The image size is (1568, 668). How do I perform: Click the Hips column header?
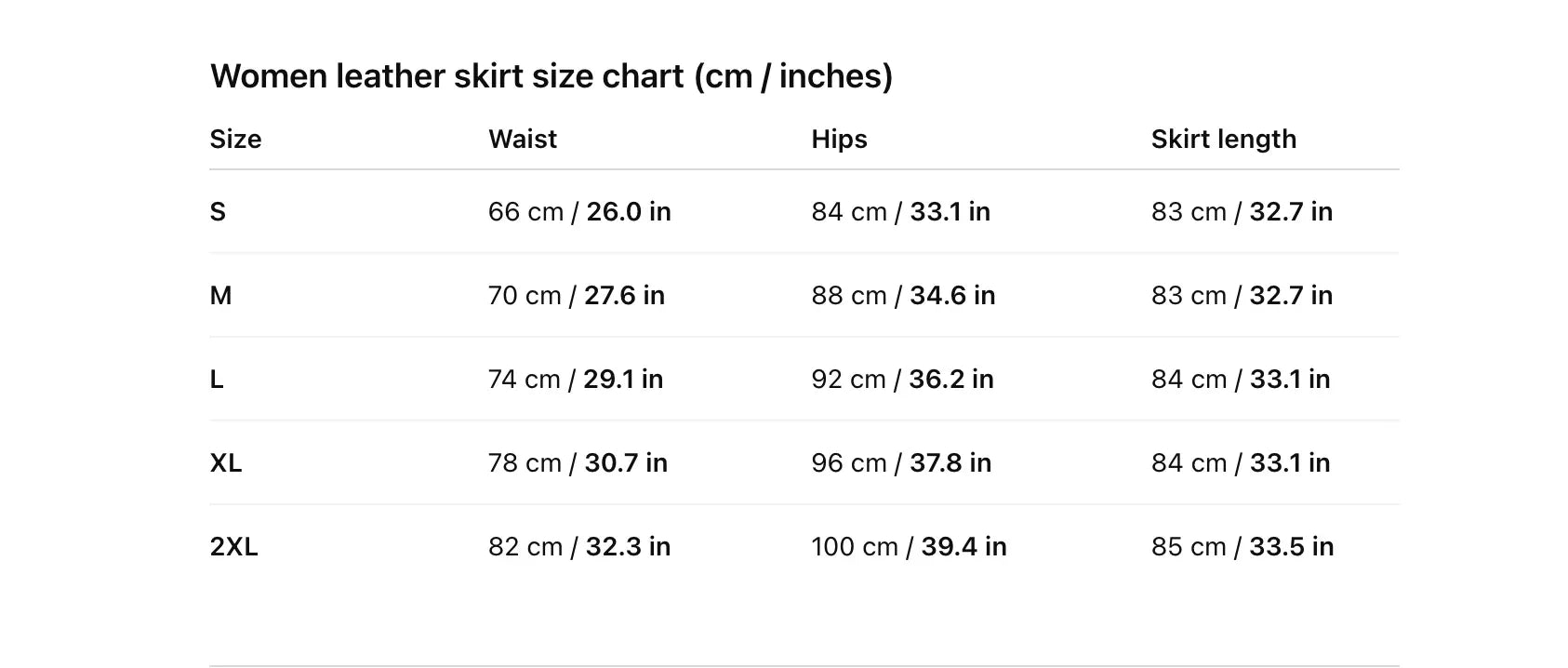coord(839,140)
